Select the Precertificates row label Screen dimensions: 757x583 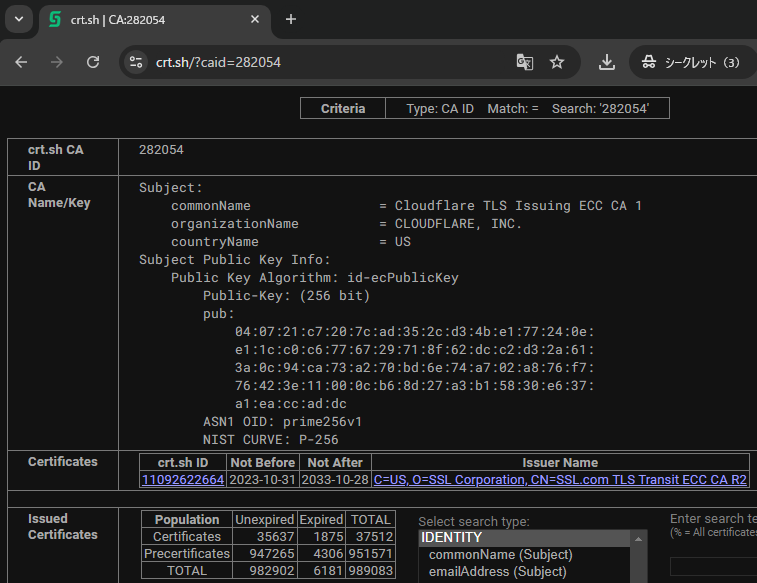(187, 554)
